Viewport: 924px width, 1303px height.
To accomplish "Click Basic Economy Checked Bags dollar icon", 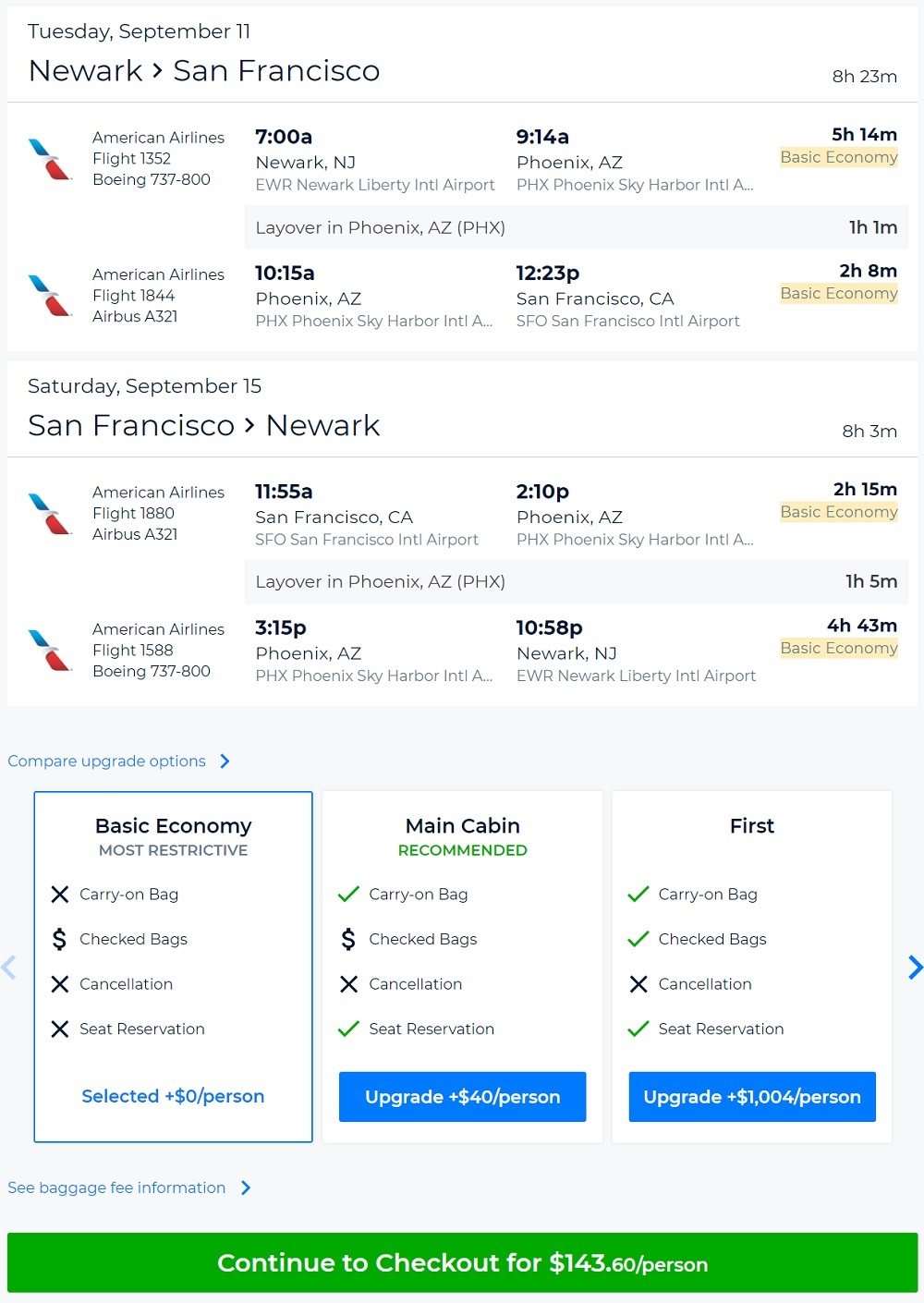I will (59, 940).
